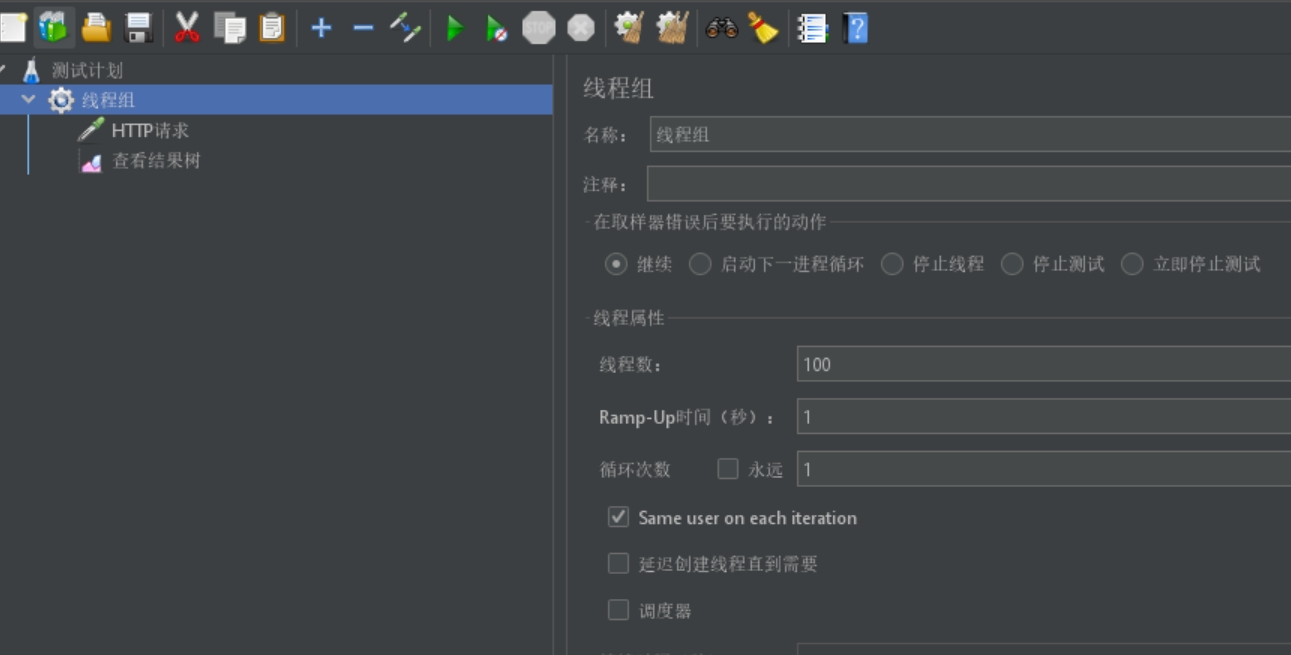The width and height of the screenshot is (1291, 655).
Task: Click the binoculars Search icon
Action: (x=721, y=28)
